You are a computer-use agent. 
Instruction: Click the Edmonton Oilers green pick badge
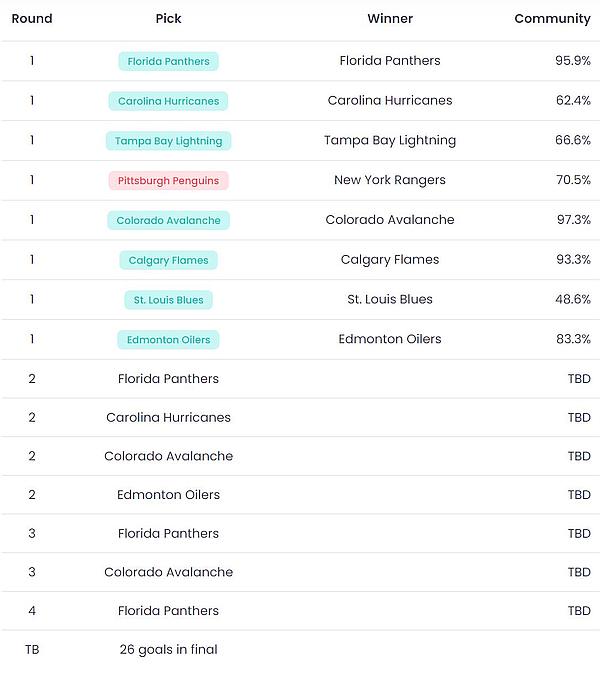168,340
